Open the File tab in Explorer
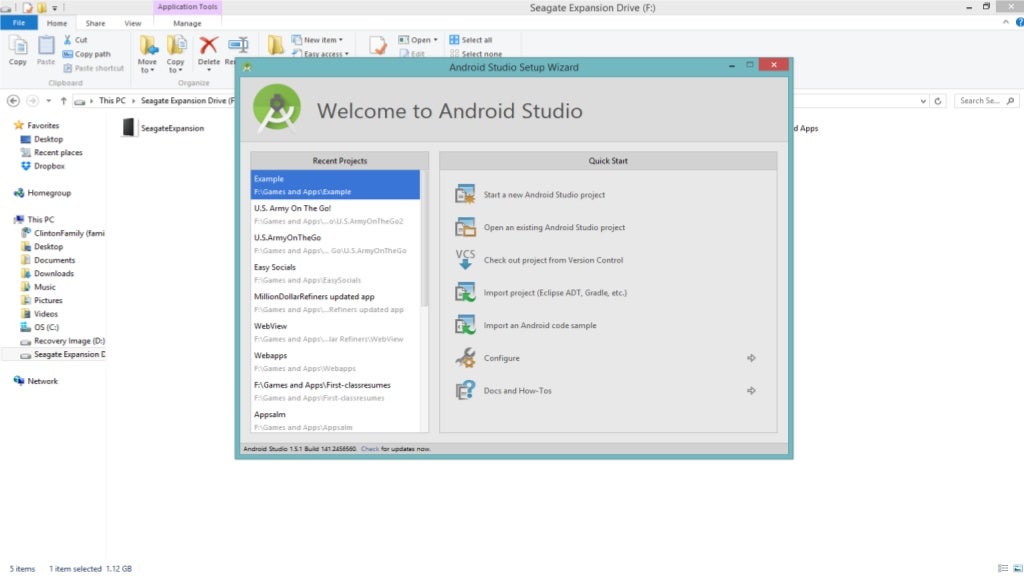The width and height of the screenshot is (1024, 576). 19,23
